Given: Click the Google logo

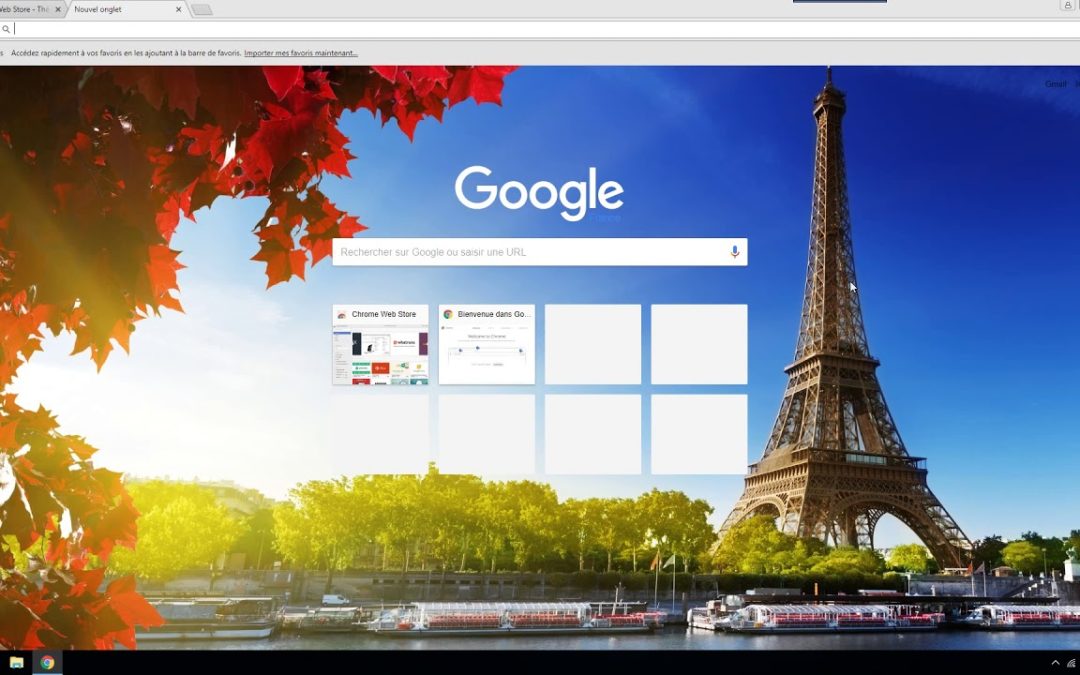Looking at the screenshot, I should coord(539,190).
